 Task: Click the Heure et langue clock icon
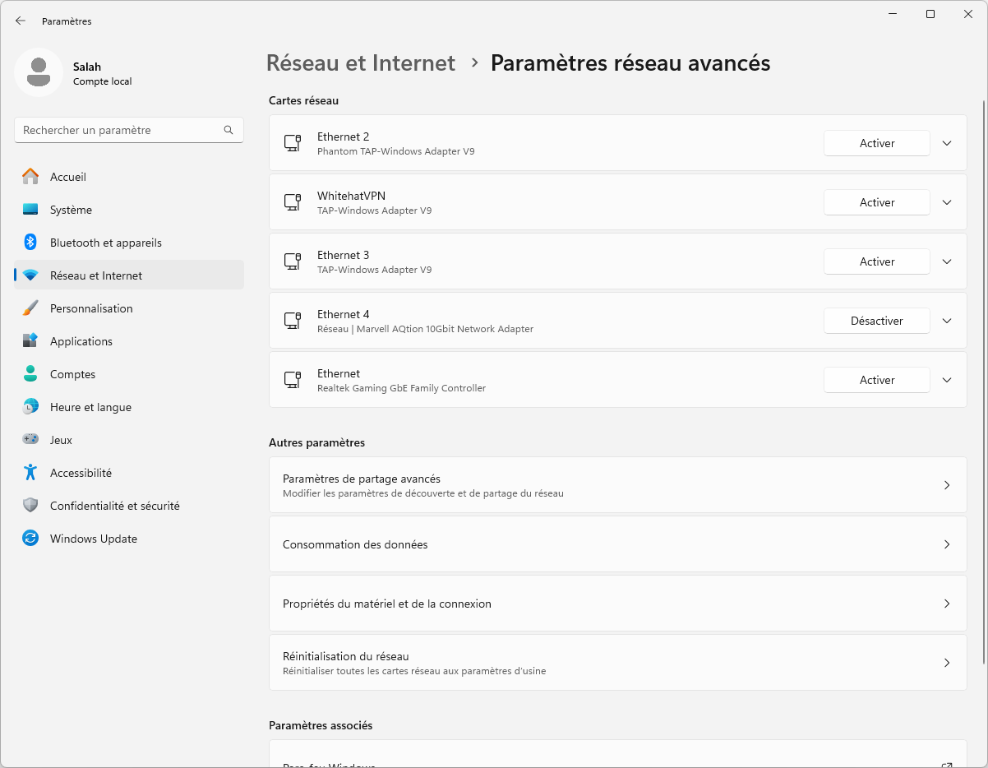pyautogui.click(x=30, y=406)
